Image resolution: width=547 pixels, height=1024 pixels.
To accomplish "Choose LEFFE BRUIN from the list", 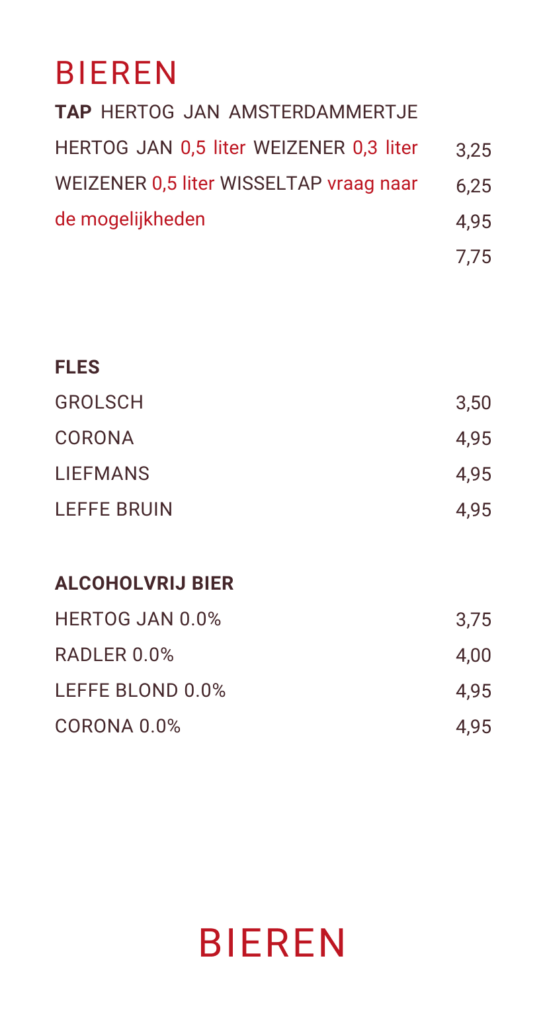I will (x=114, y=509).
